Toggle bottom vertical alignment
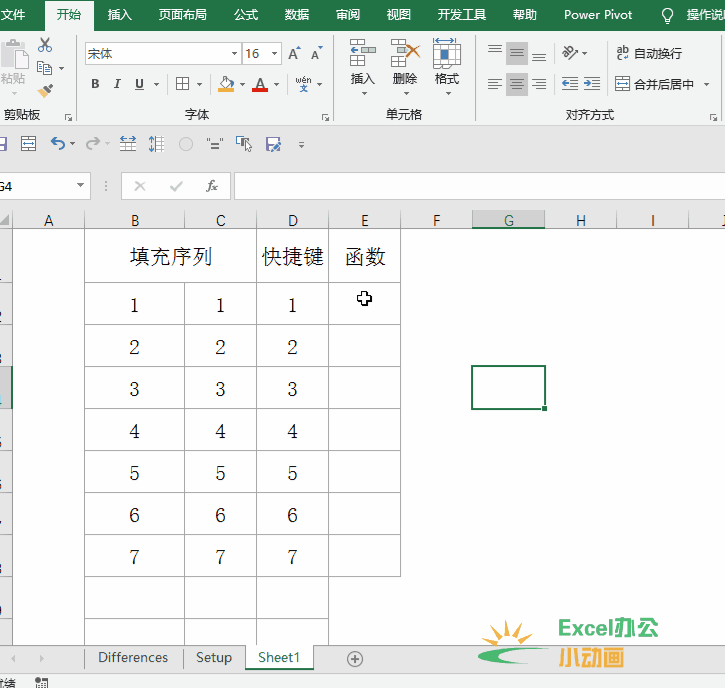This screenshot has width=725, height=688. (539, 54)
